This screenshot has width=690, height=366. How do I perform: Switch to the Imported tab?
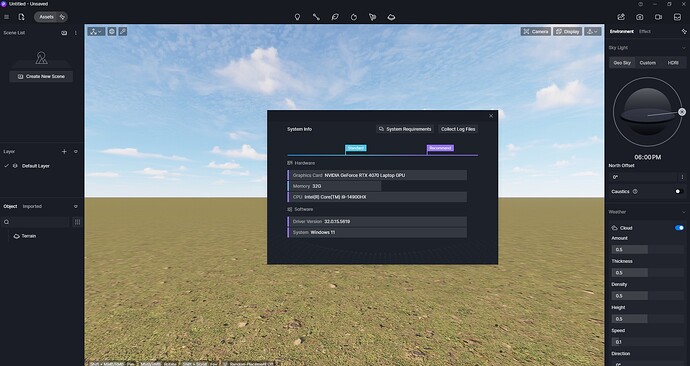tap(32, 206)
